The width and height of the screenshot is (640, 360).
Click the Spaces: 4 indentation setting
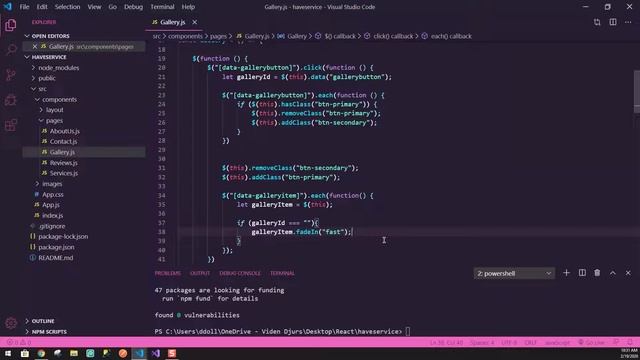(x=482, y=342)
